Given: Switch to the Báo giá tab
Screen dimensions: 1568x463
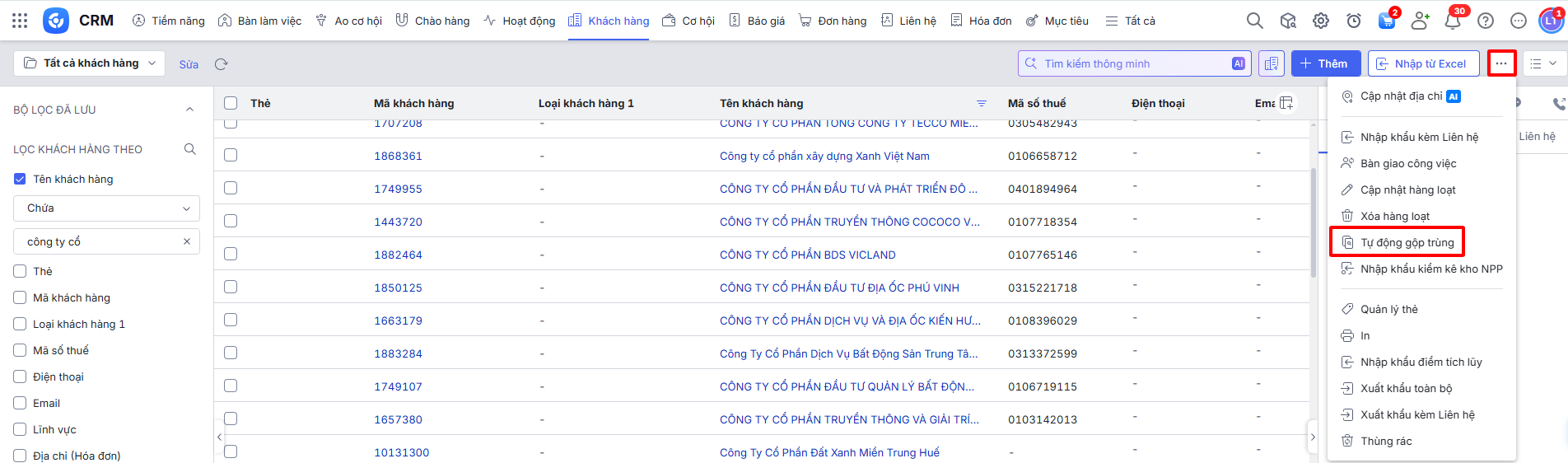Looking at the screenshot, I should point(757,21).
